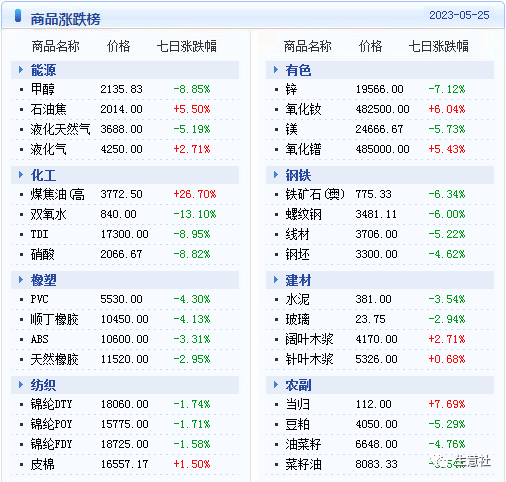The width and height of the screenshot is (506, 482).
Task: Click commodity name 针叶木浆
Action: (x=309, y=359)
